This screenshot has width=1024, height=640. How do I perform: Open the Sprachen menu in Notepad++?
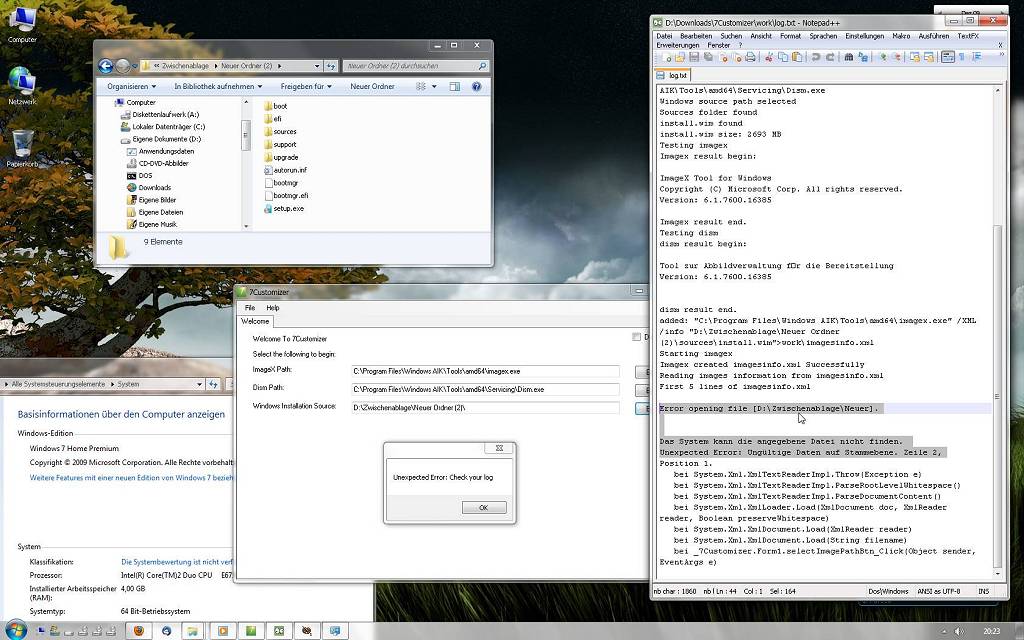[x=824, y=36]
